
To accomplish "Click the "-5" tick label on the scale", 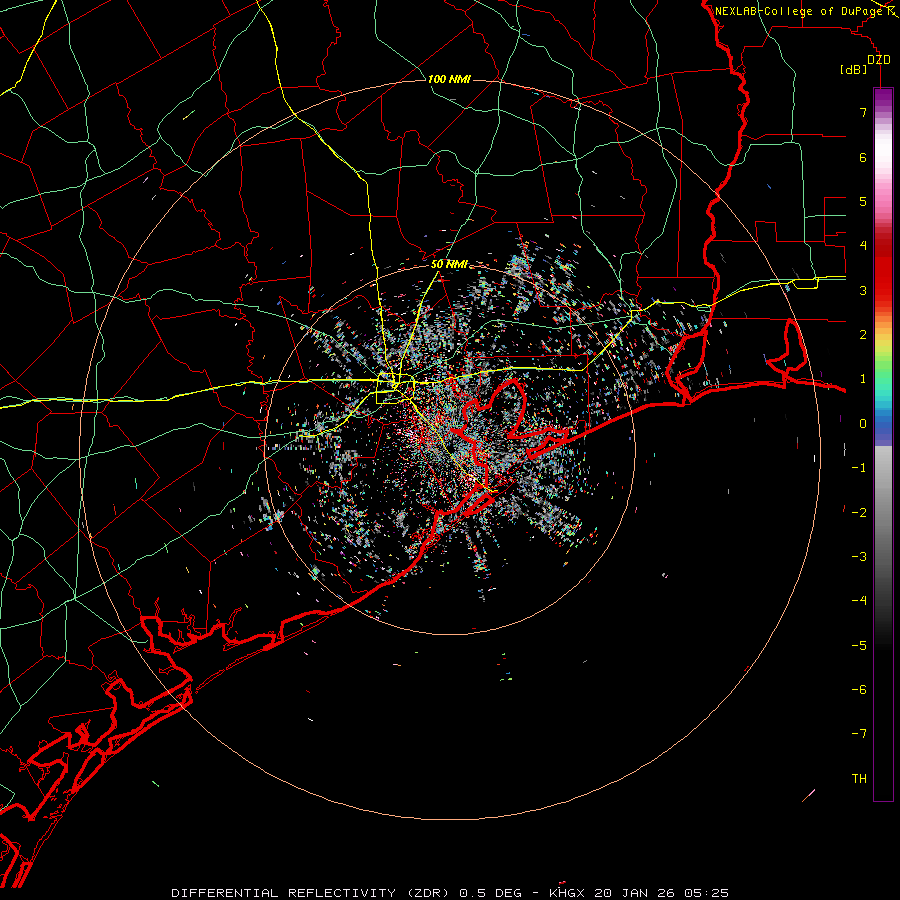I will (859, 646).
